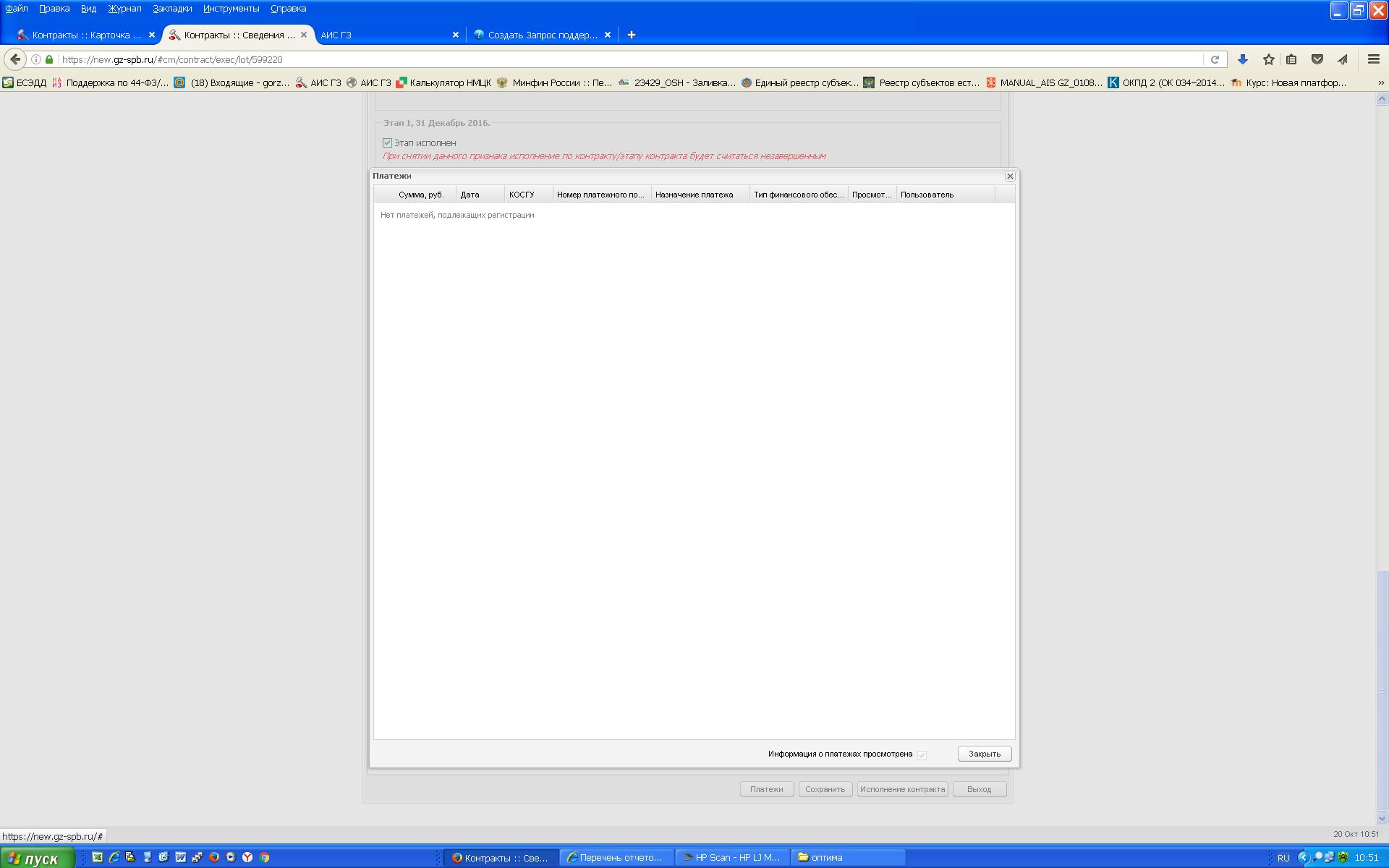Open the Вид menu
Viewport: 1389px width, 868px height.
[88, 9]
